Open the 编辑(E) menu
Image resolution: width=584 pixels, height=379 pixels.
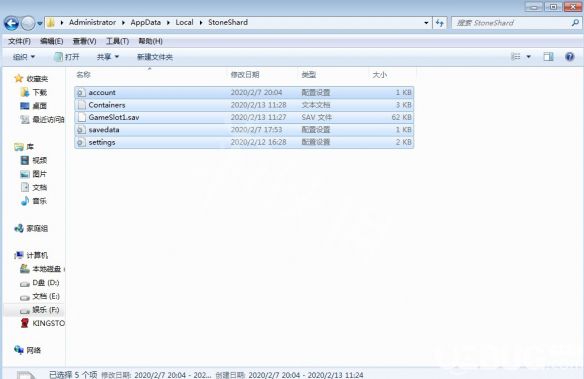[51, 41]
